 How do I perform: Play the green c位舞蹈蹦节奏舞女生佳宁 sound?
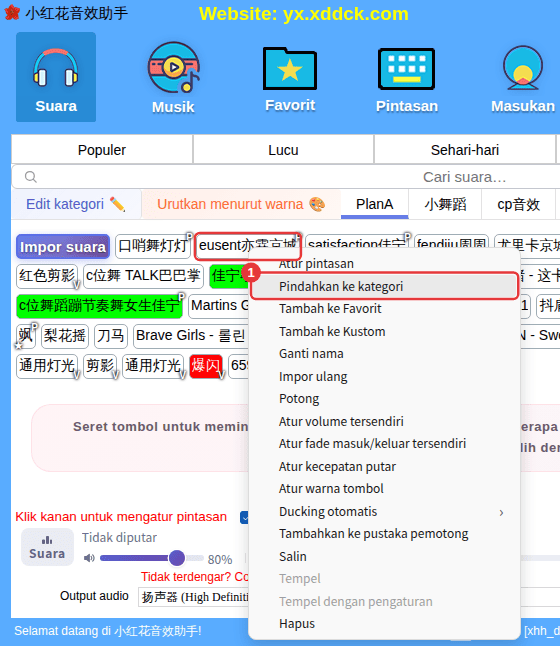(99, 306)
